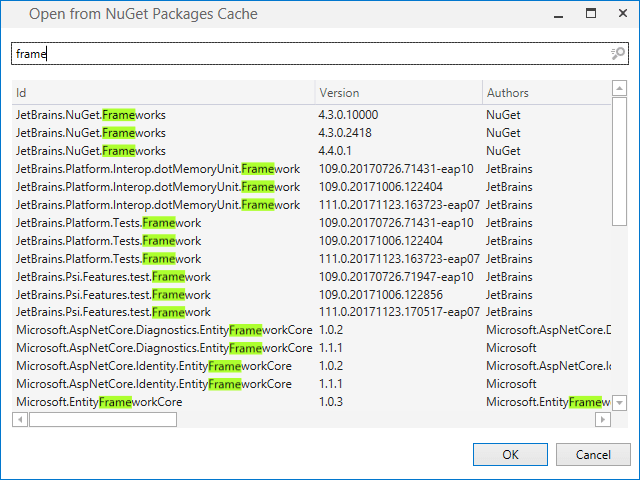The width and height of the screenshot is (640, 480).
Task: Maximize the Open from NuGet Packages Cache dialog
Action: point(591,14)
